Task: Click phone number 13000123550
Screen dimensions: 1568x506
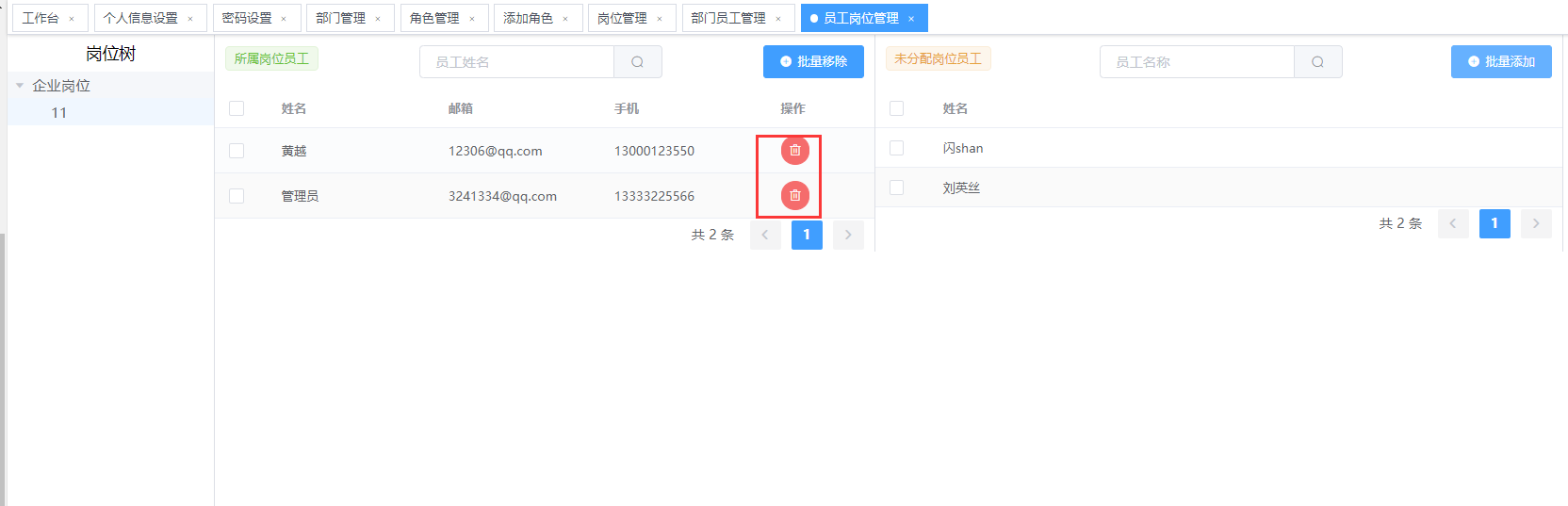Action: point(654,151)
